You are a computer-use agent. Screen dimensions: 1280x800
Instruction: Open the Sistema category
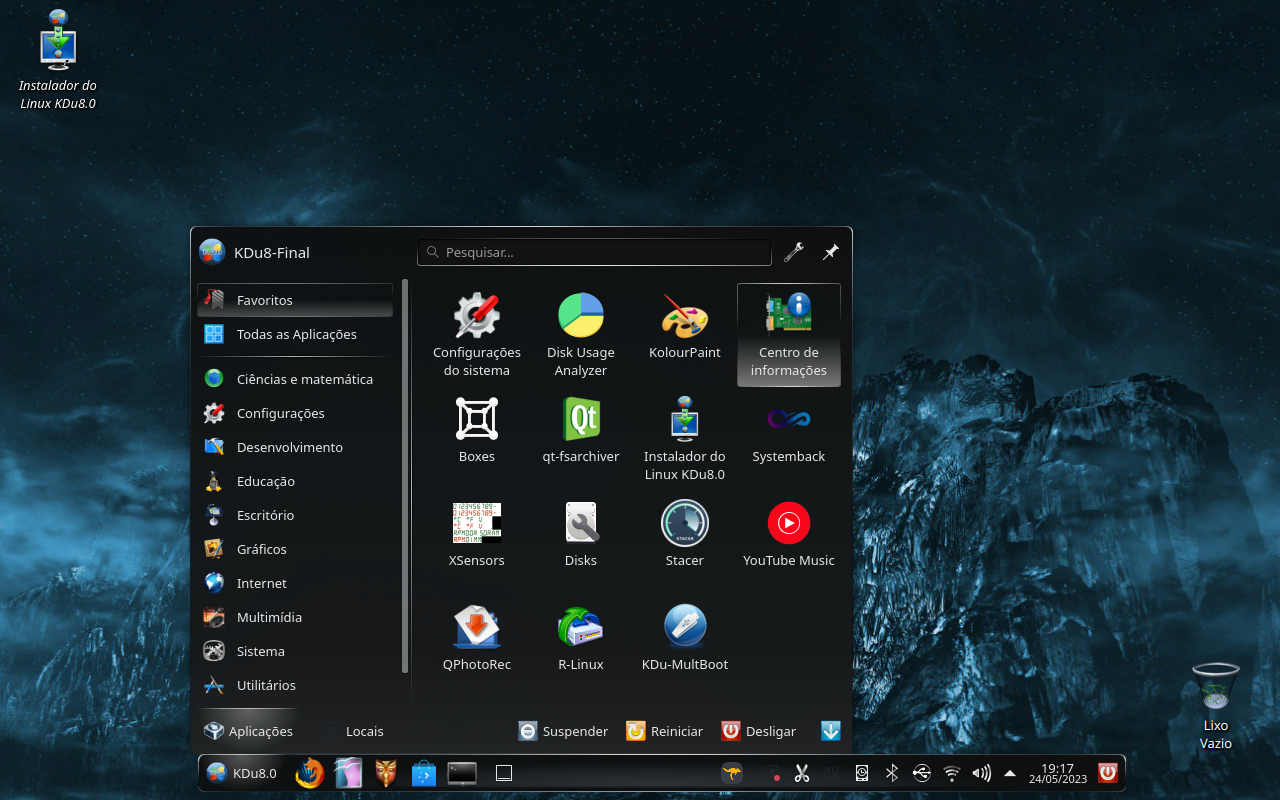click(295, 651)
